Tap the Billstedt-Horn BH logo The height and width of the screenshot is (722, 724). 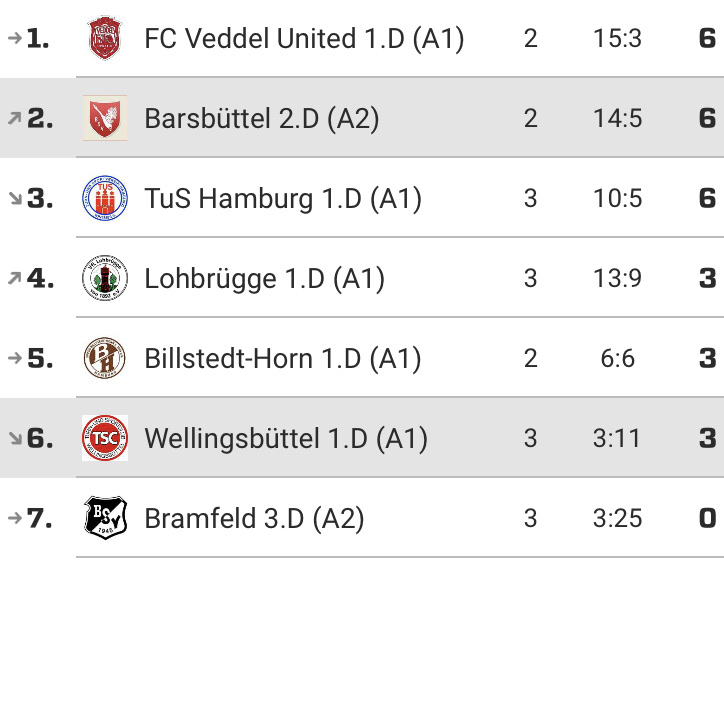[x=105, y=358]
